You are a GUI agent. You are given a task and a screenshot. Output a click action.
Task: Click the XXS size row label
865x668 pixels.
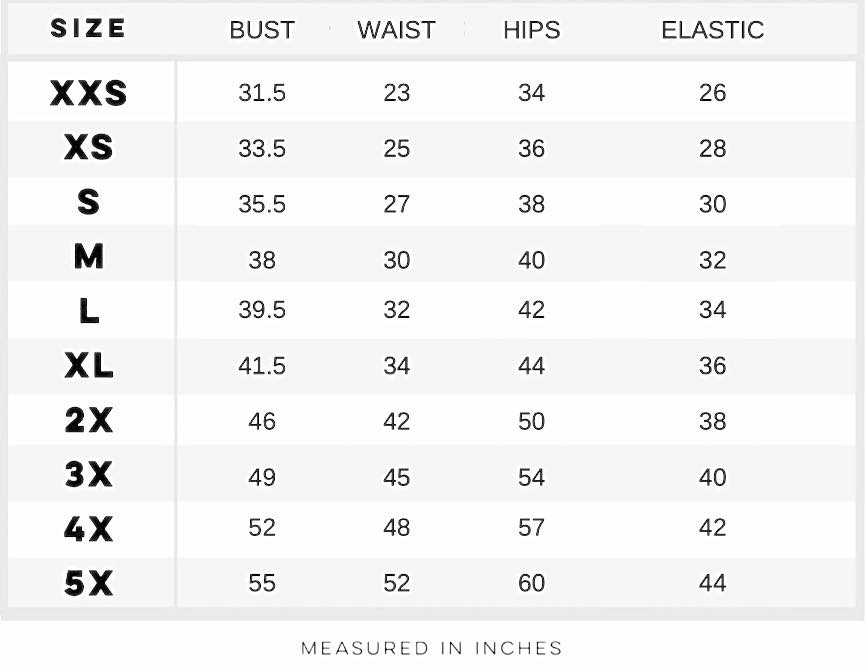89,93
